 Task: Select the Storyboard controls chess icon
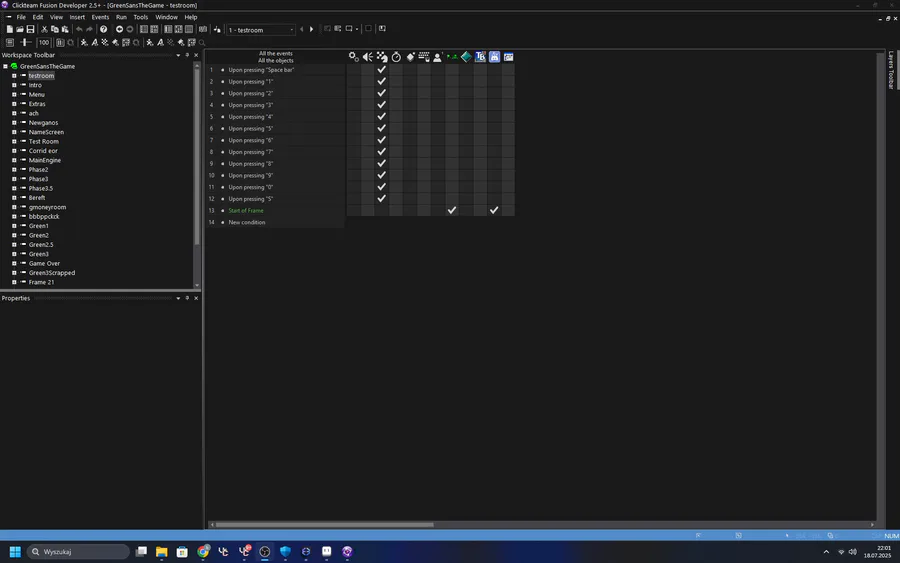pyautogui.click(x=382, y=57)
